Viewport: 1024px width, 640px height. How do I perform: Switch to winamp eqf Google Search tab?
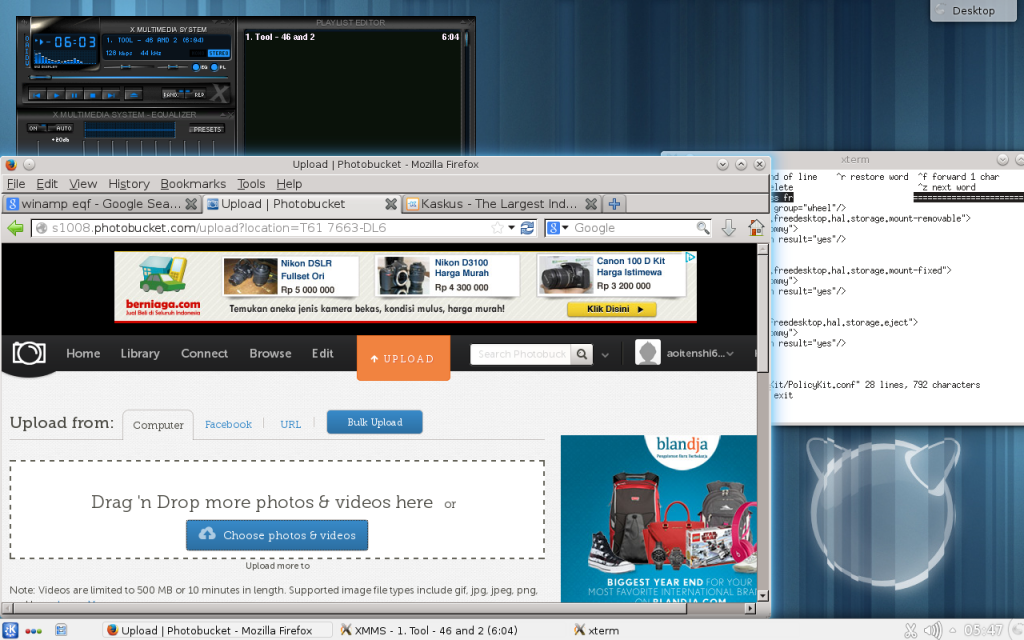pyautogui.click(x=102, y=204)
